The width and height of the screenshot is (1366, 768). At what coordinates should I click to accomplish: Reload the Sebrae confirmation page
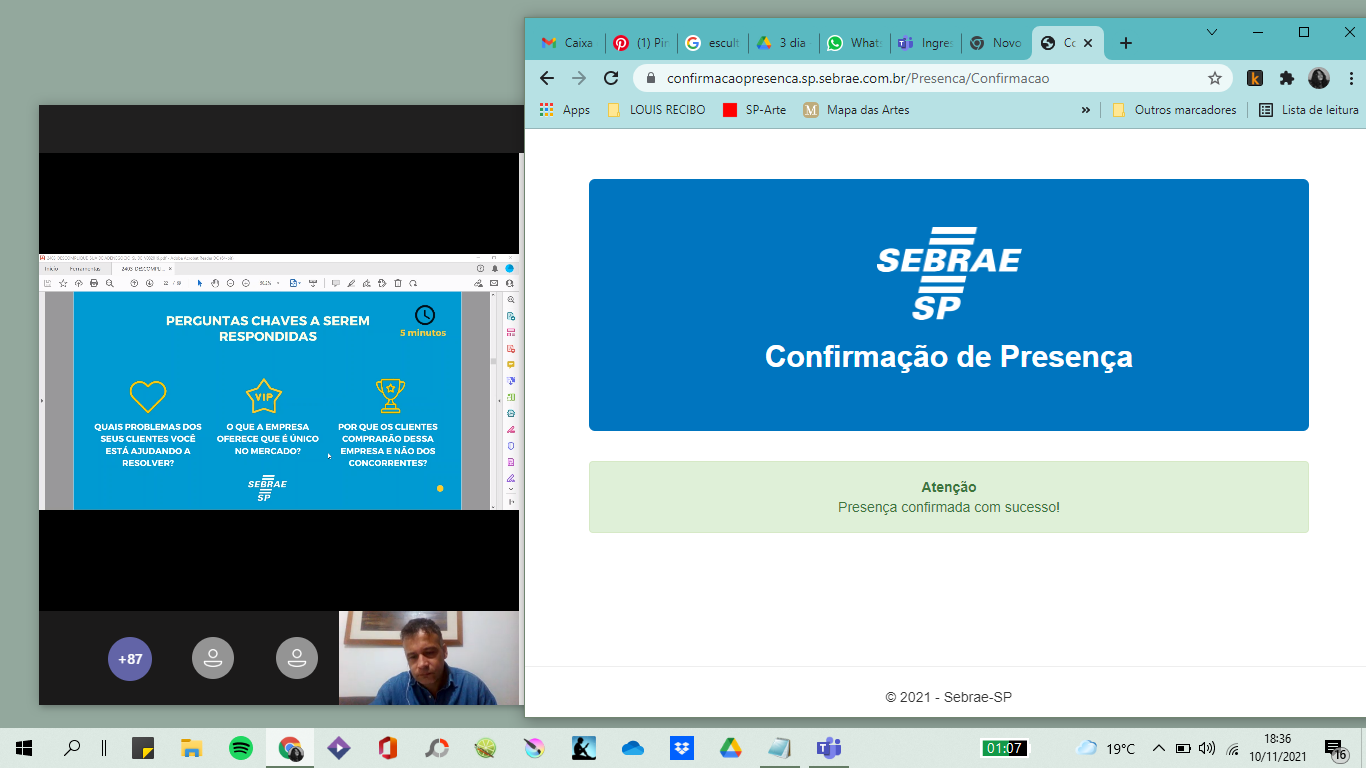[x=610, y=78]
